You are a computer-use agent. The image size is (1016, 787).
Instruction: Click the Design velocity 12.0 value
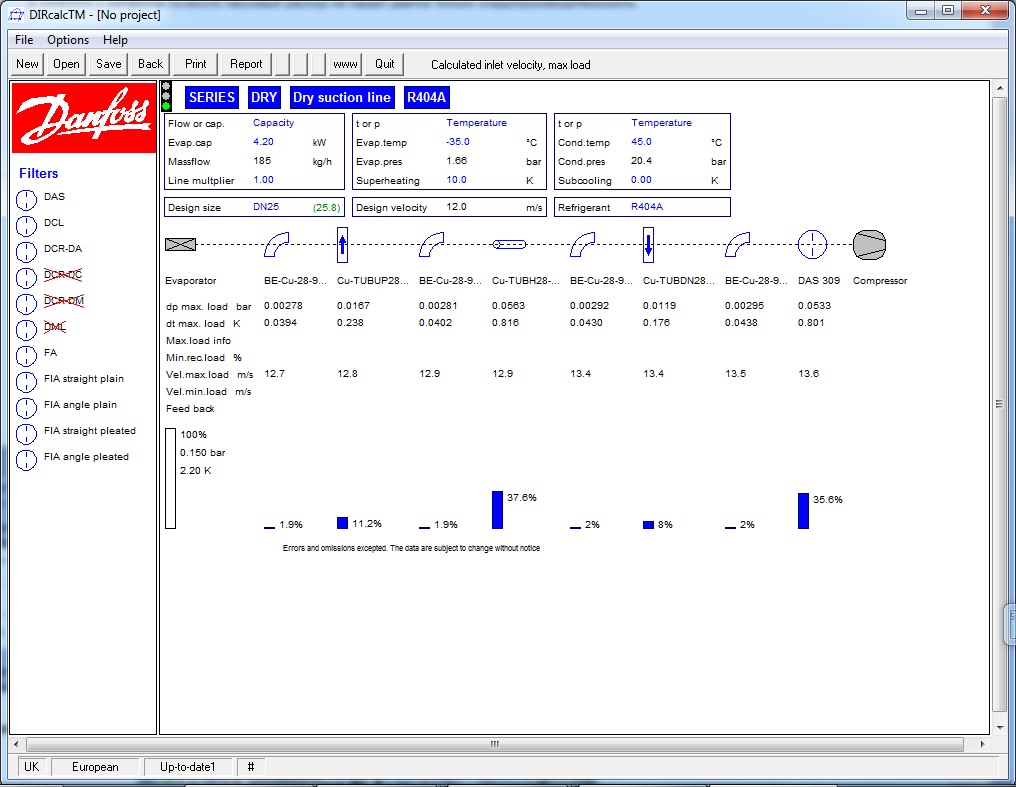(456, 207)
